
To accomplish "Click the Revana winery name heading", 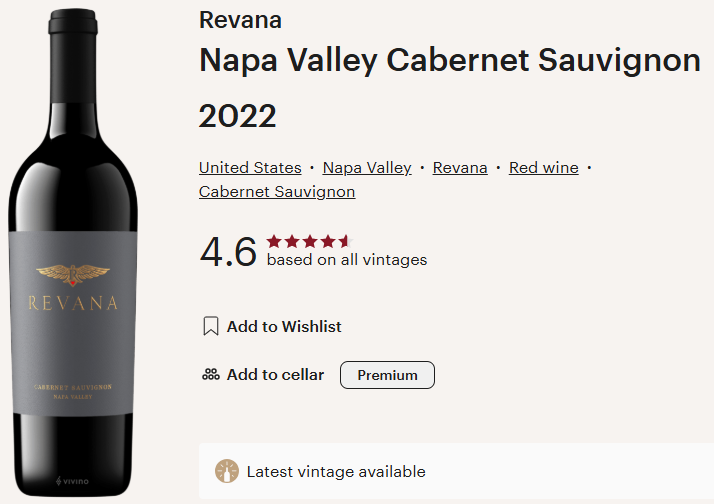I will [x=240, y=20].
